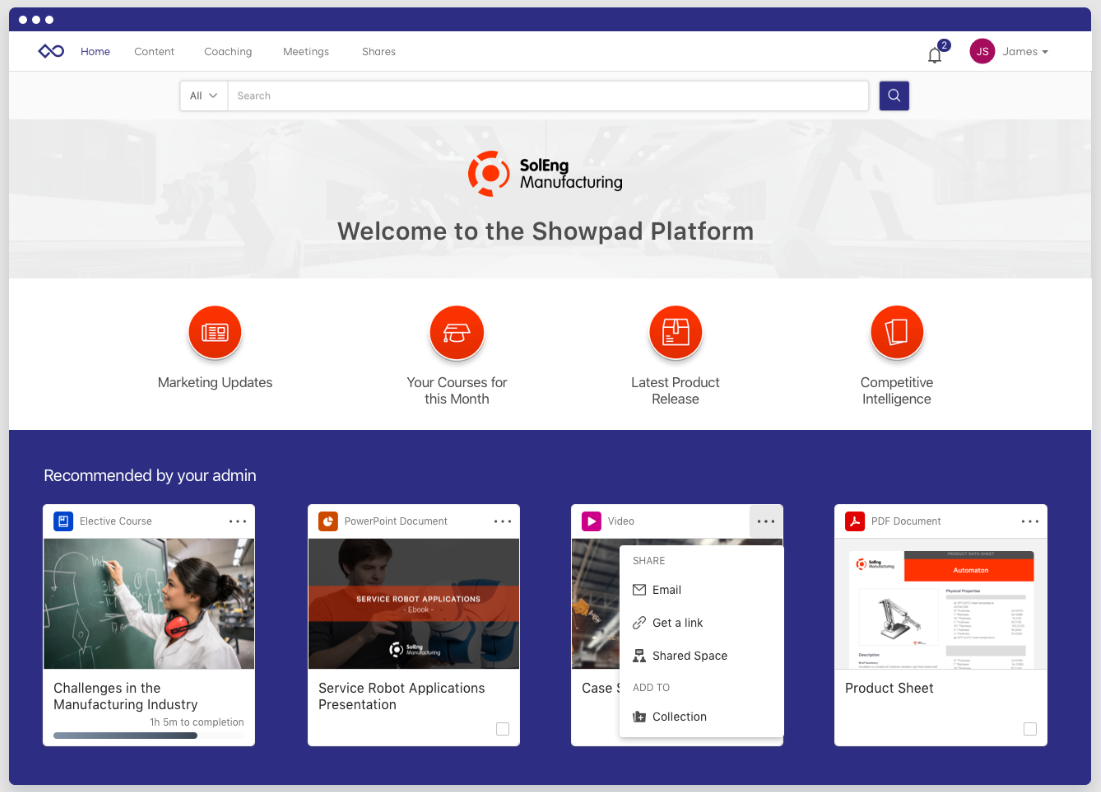Viewport: 1101px width, 792px height.
Task: Switch to the Meetings tab
Action: coord(306,51)
